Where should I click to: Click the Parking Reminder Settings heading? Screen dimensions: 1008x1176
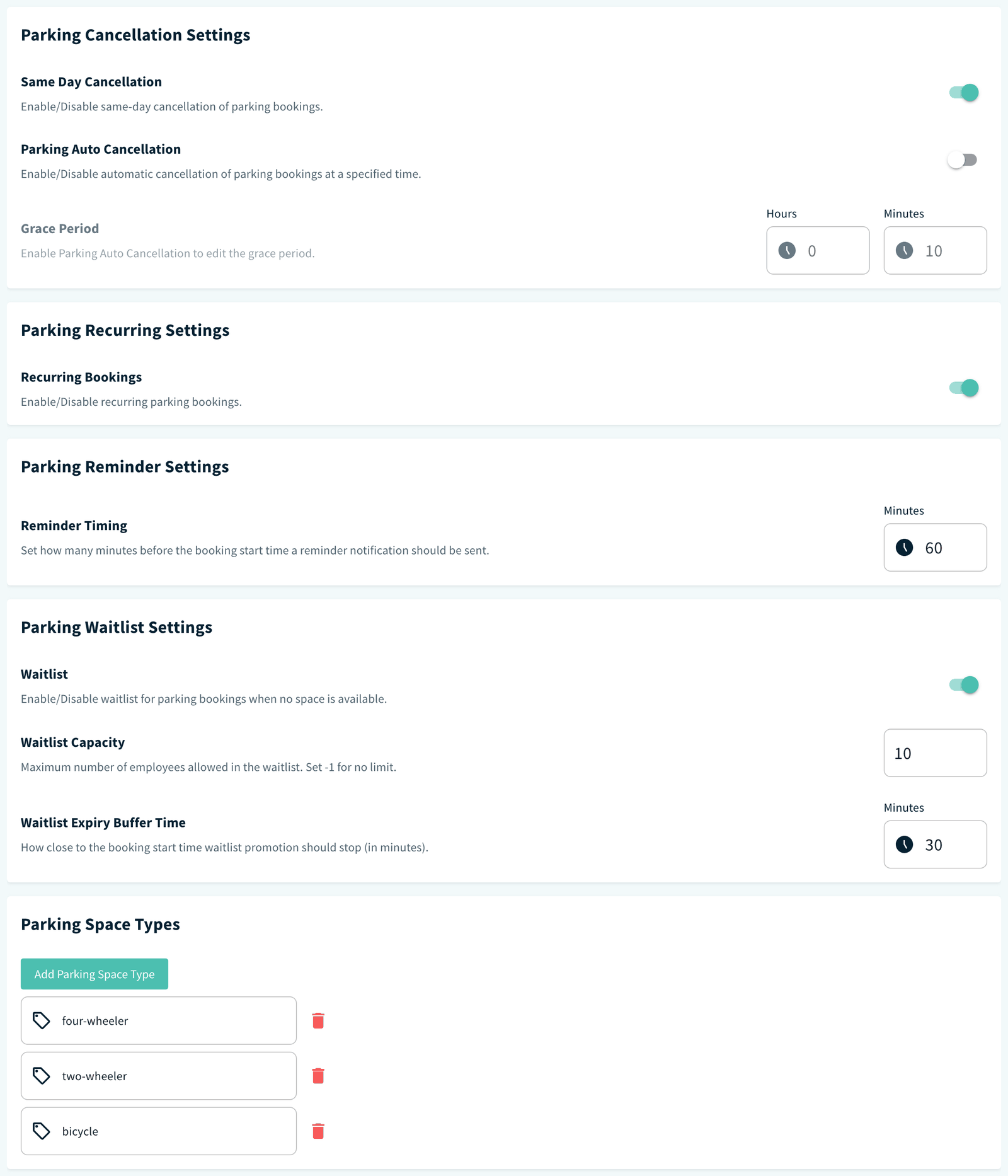125,467
